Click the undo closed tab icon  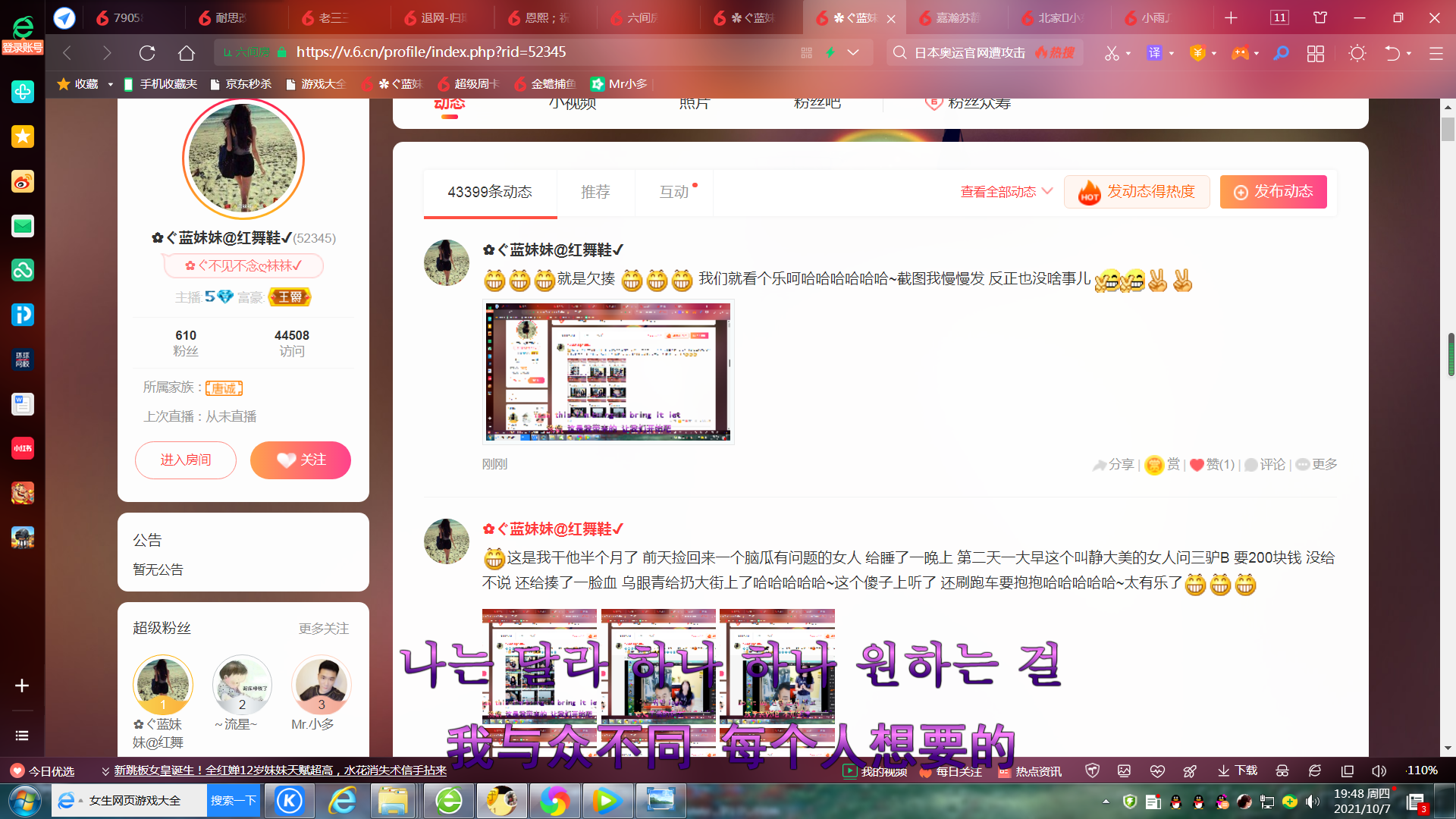[1392, 53]
